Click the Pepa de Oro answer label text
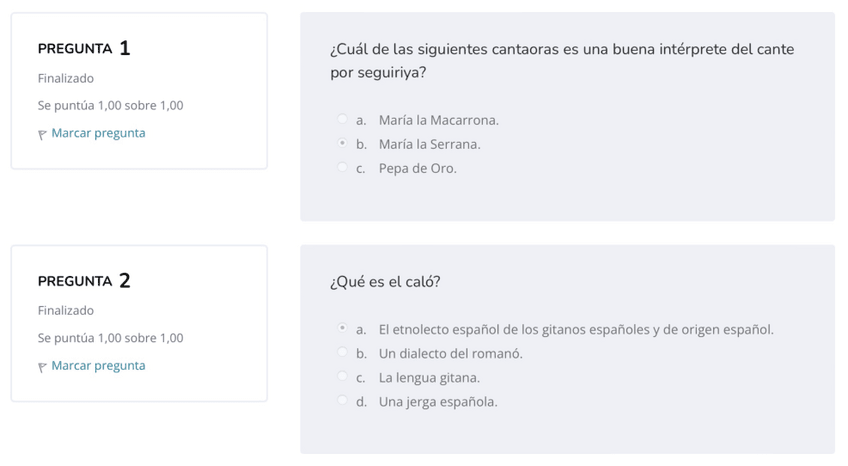The height and width of the screenshot is (466, 848). 417,168
